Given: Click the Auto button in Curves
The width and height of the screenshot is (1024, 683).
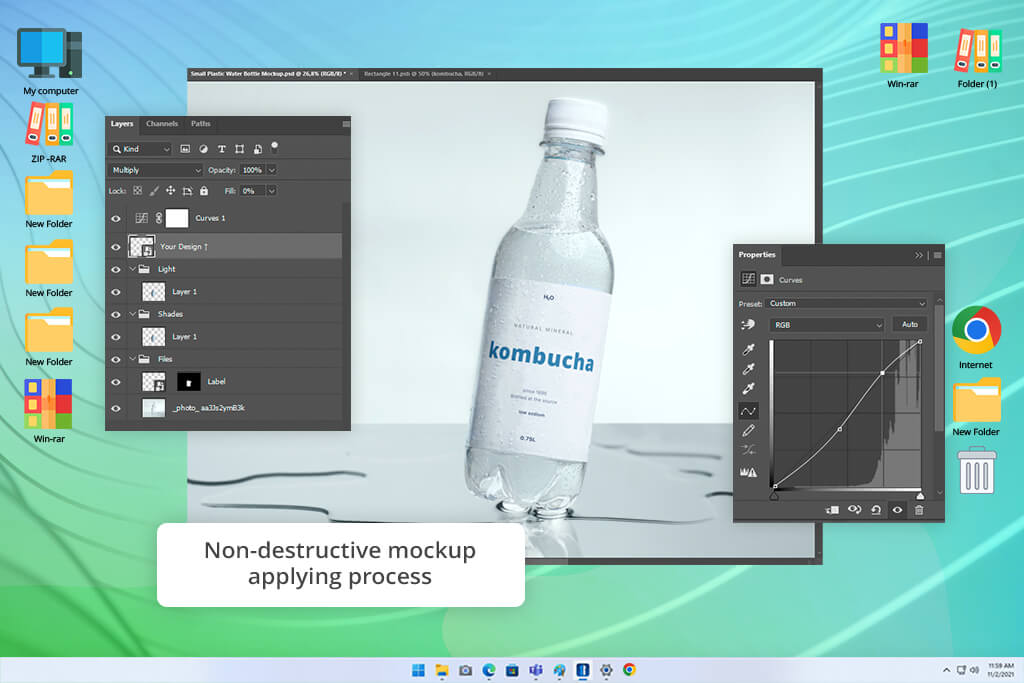Looking at the screenshot, I should point(910,325).
